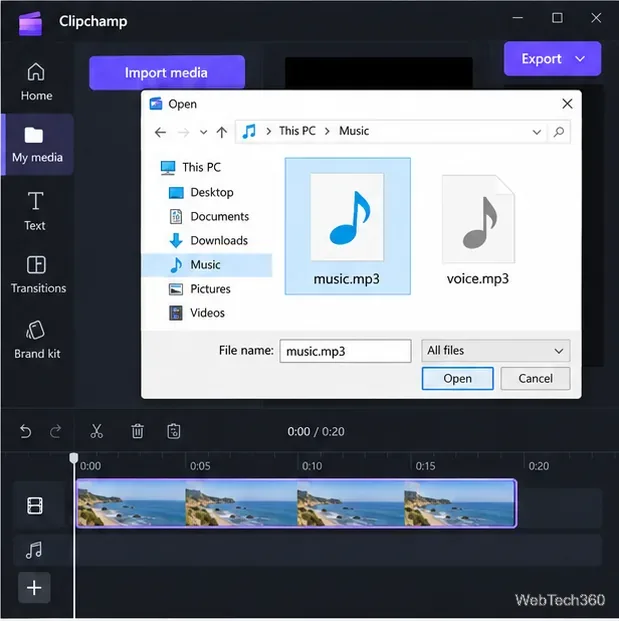Viewport: 619px width, 621px height.
Task: Click the Clipchamp logo icon
Action: [30, 23]
